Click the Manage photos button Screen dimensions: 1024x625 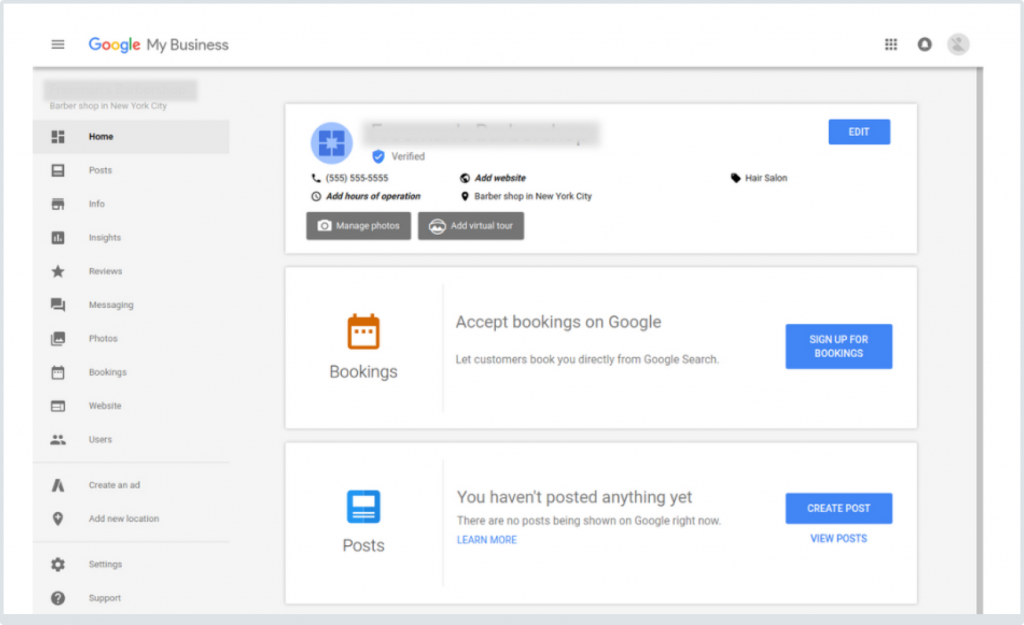pos(359,226)
